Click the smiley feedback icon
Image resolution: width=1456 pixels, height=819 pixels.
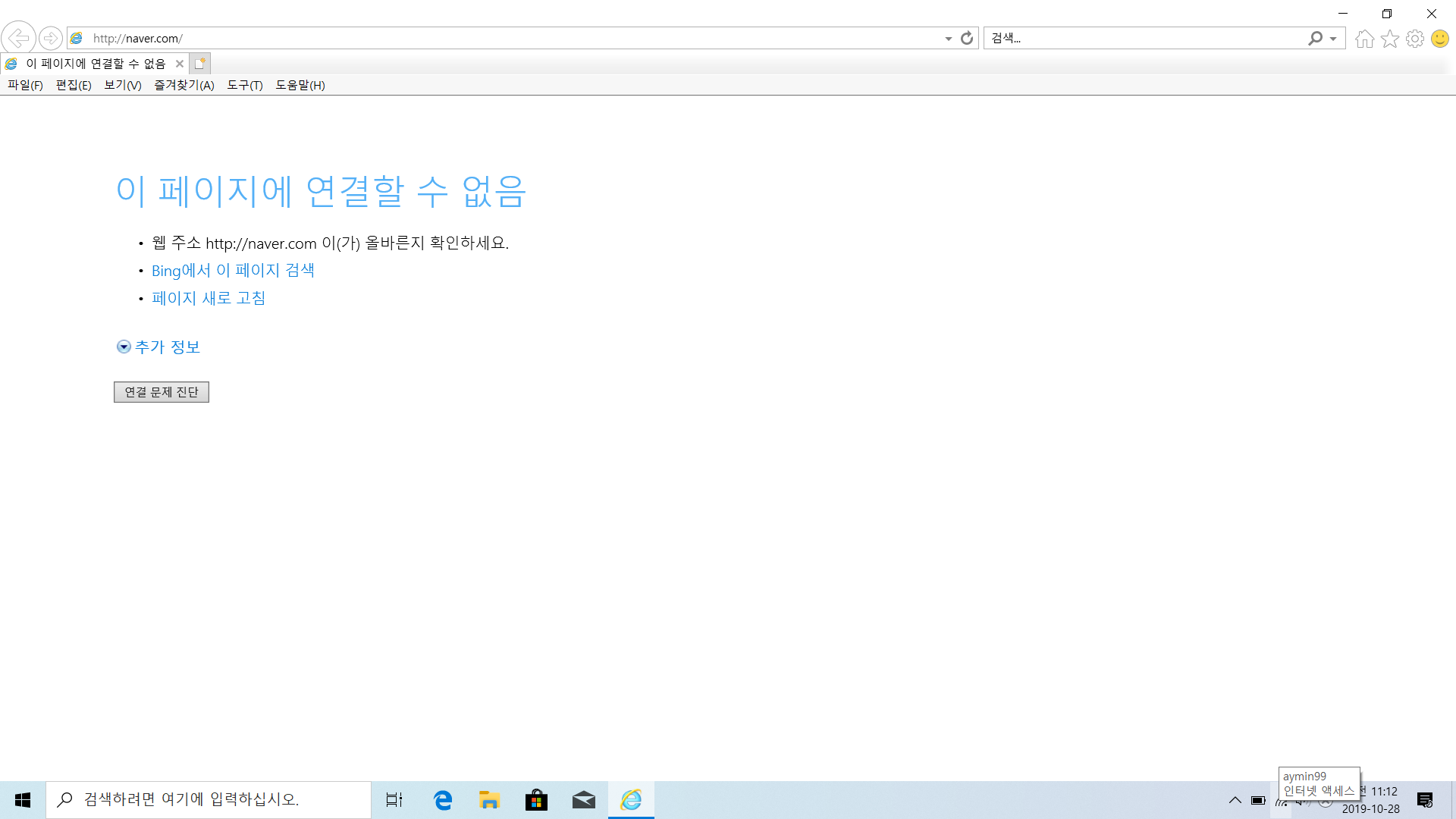(x=1440, y=39)
